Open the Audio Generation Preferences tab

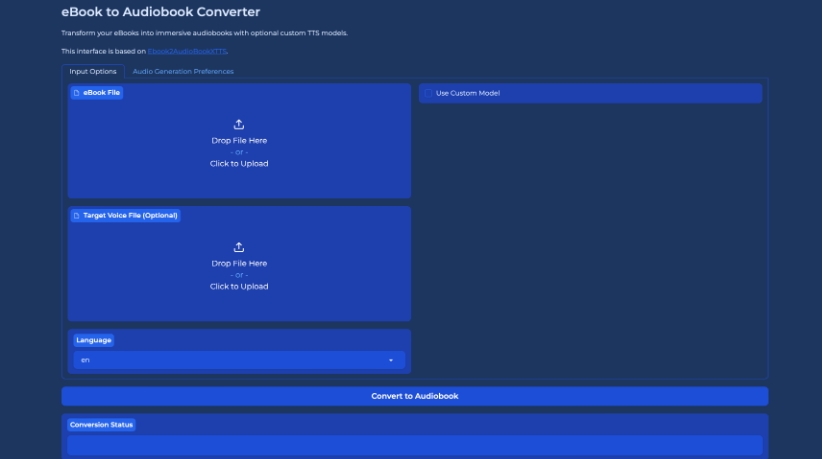click(183, 72)
